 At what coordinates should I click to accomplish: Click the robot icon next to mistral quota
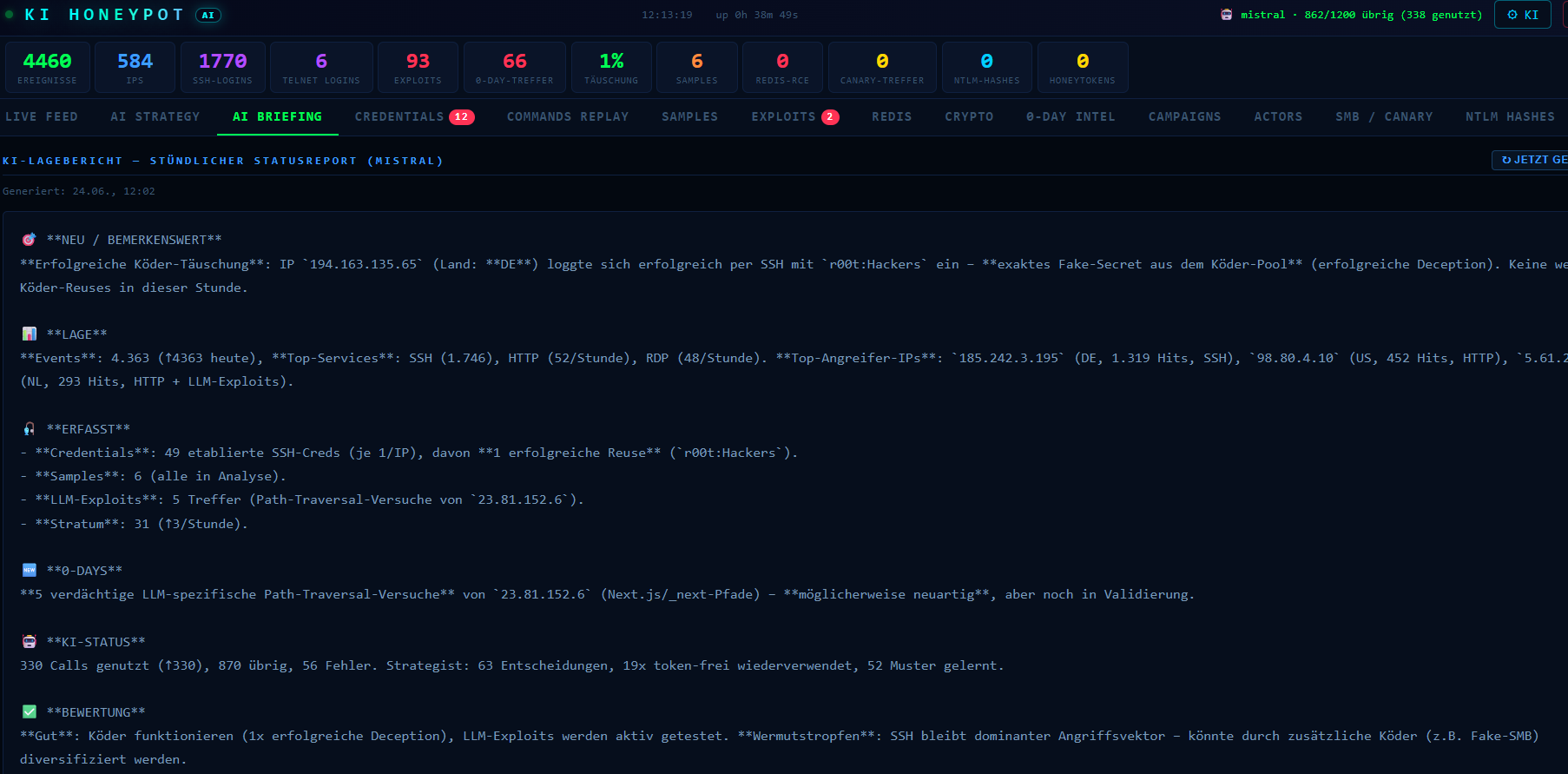click(x=1226, y=15)
